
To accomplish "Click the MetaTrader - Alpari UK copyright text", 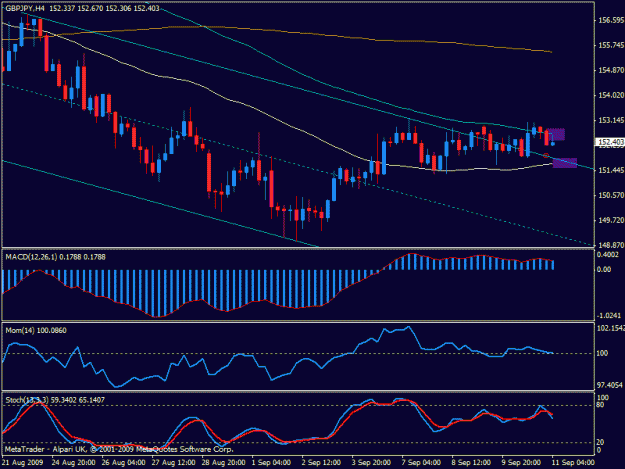I will pyautogui.click(x=119, y=449).
